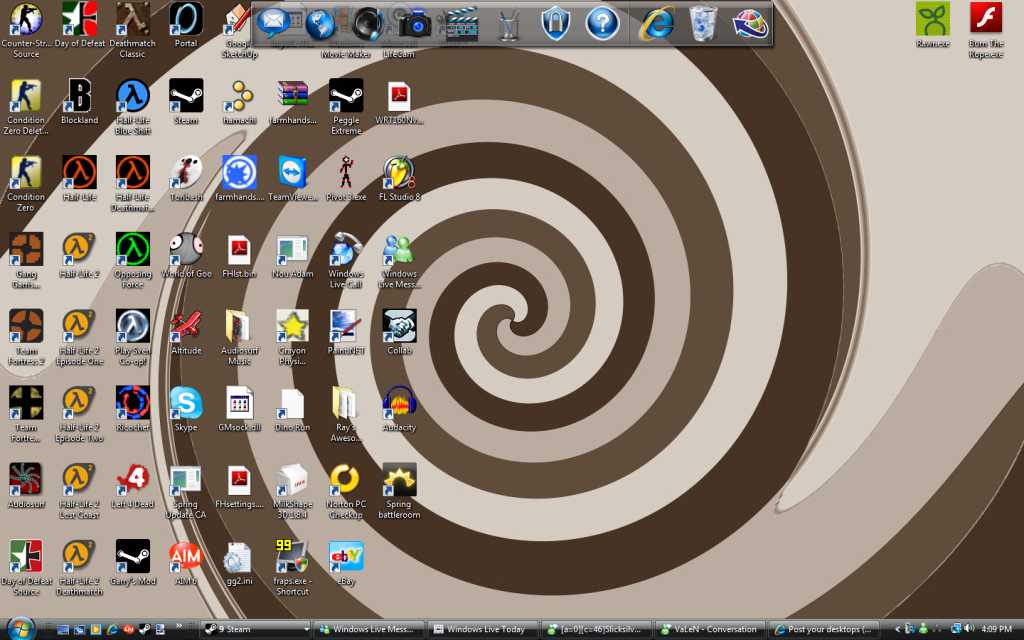The width and height of the screenshot is (1024, 640).
Task: Expand the Steam taskbar group dropdown arrow
Action: pos(306,630)
